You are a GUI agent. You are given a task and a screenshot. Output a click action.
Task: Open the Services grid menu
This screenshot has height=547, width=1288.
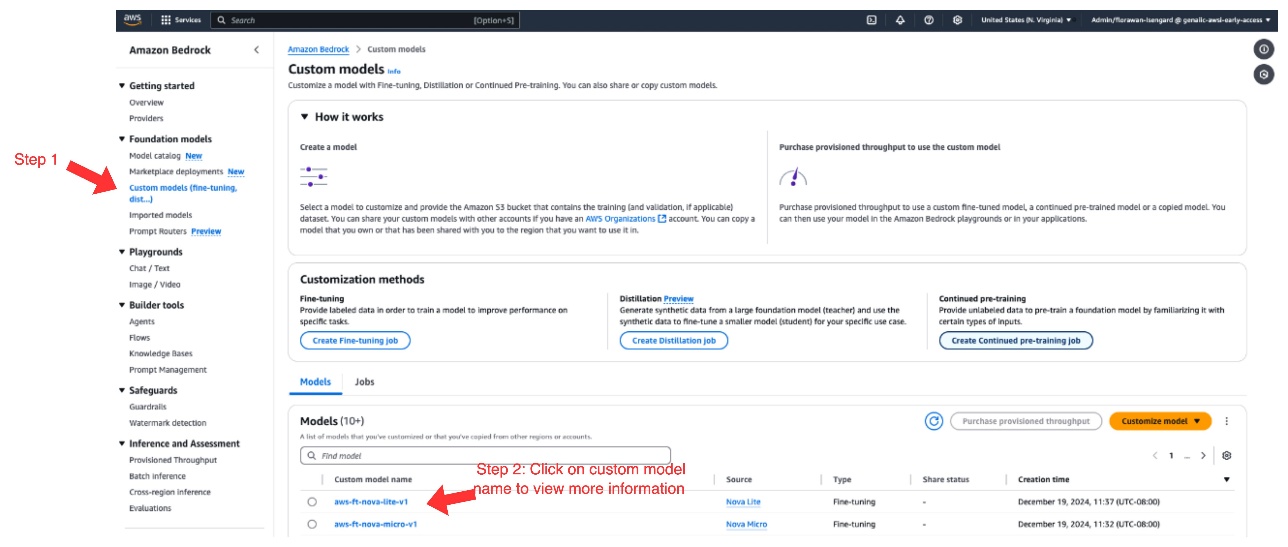click(x=180, y=20)
